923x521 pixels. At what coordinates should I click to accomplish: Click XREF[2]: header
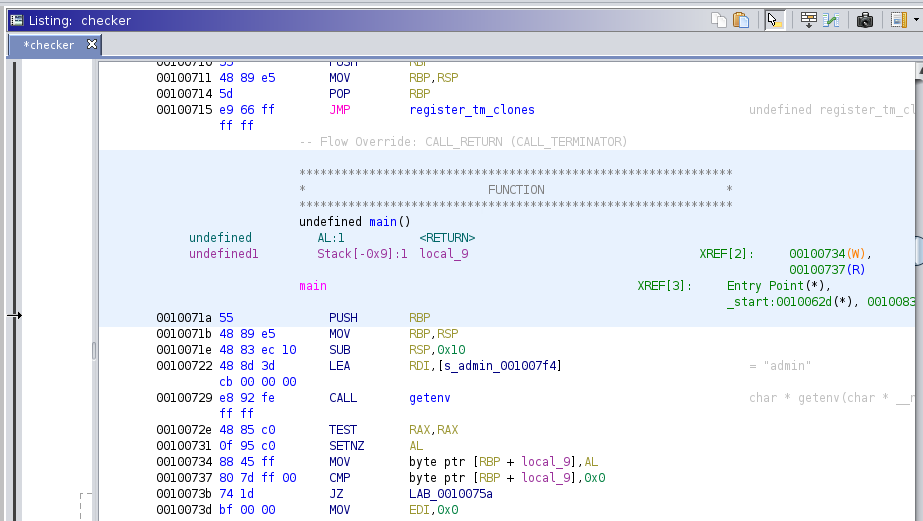(x=726, y=253)
